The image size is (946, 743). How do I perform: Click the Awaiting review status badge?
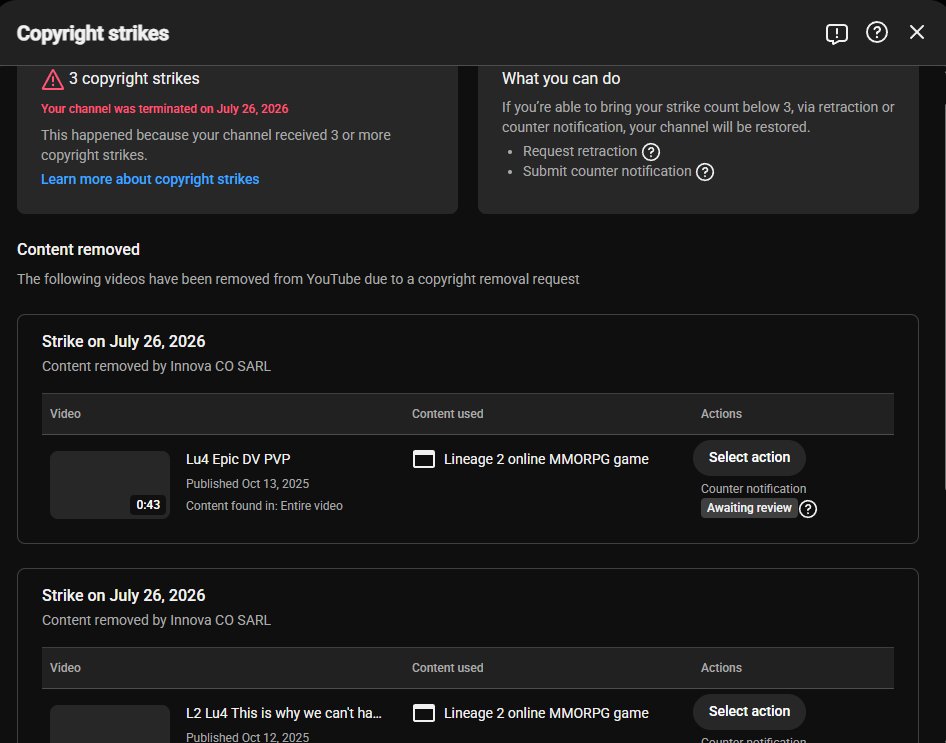point(749,508)
